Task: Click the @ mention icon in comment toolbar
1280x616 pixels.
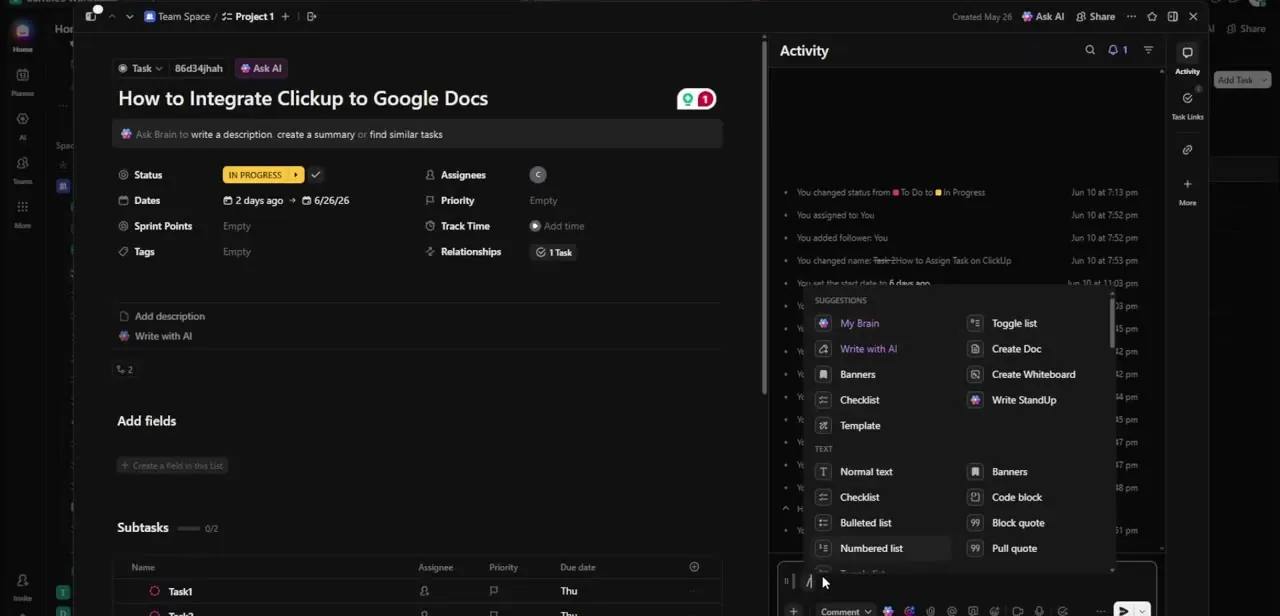Action: 951,611
